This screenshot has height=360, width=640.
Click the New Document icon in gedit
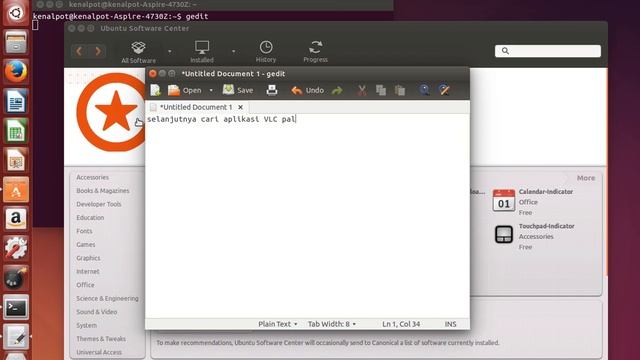point(155,90)
